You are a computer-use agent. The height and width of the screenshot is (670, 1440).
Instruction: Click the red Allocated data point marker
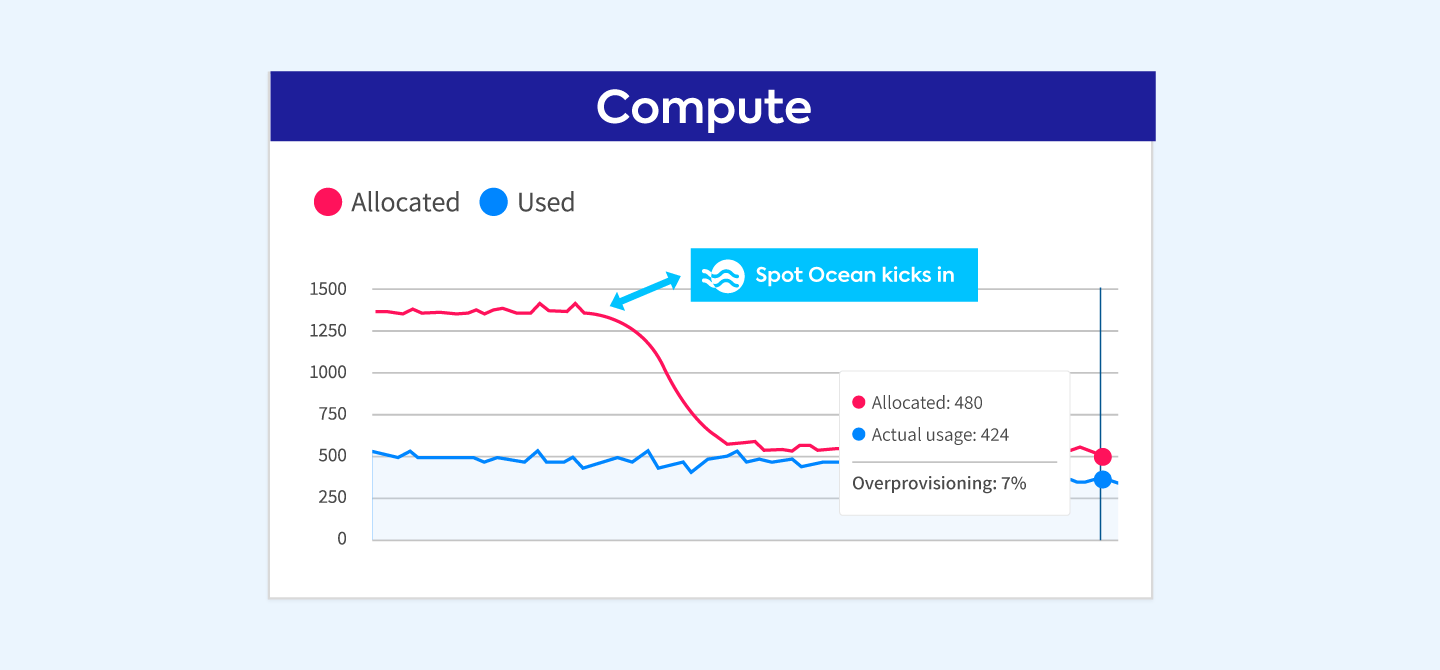(1102, 457)
